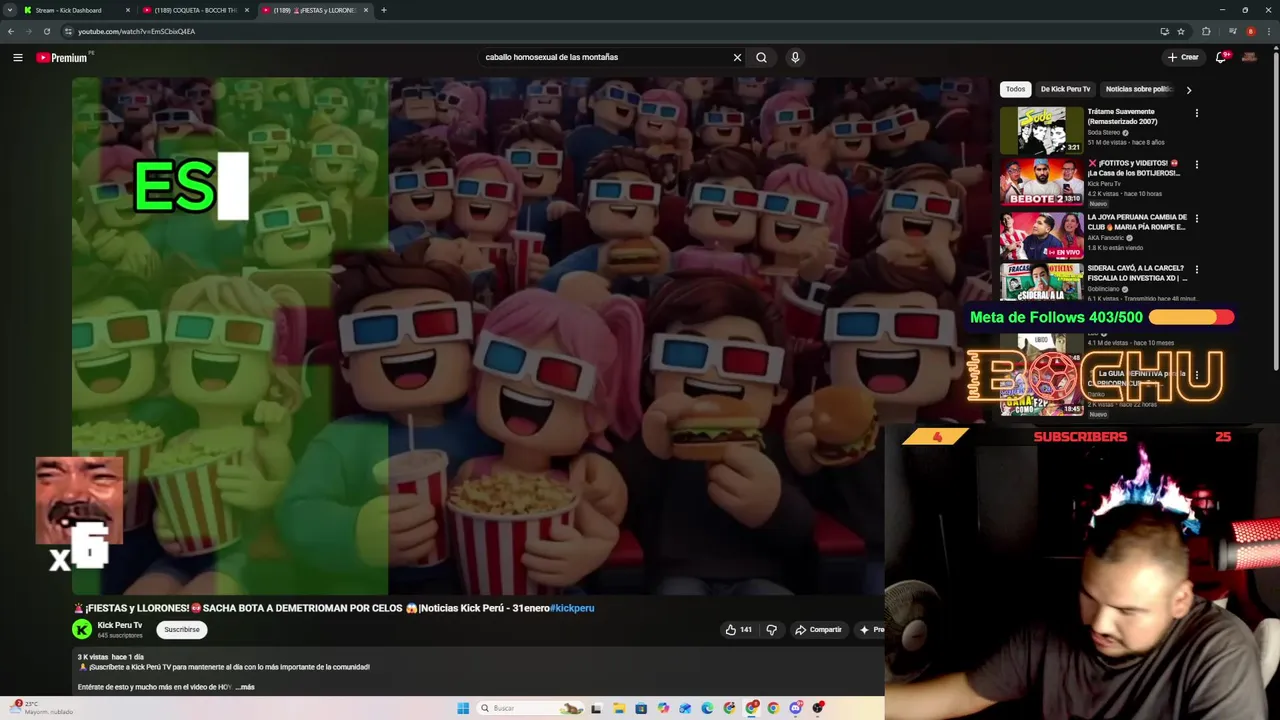Open Copilot from the taskbar

(663, 708)
